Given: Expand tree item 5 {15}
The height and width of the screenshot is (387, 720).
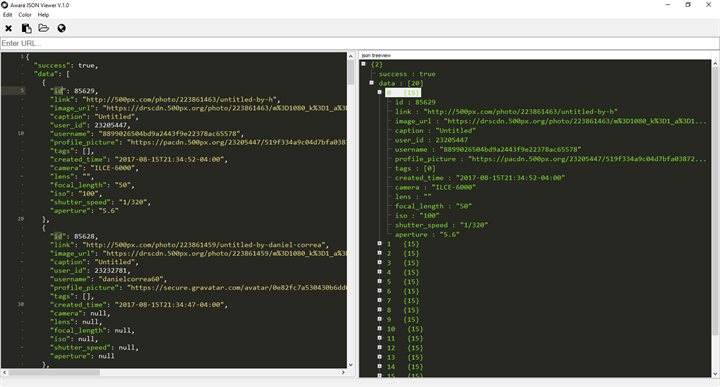Looking at the screenshot, I should pos(380,281).
